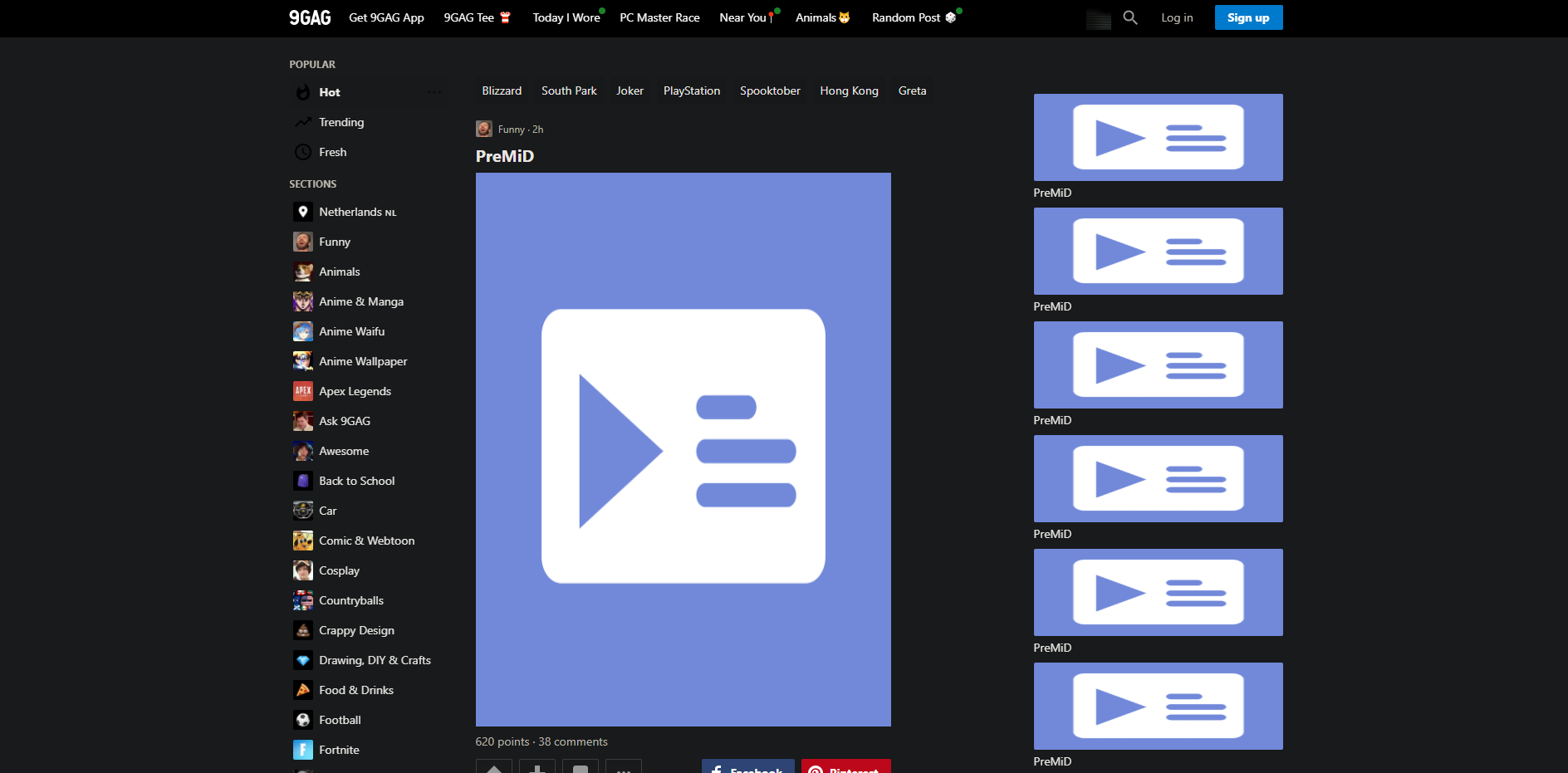1568x773 pixels.
Task: Open Near You in top navigation
Action: pos(747,17)
